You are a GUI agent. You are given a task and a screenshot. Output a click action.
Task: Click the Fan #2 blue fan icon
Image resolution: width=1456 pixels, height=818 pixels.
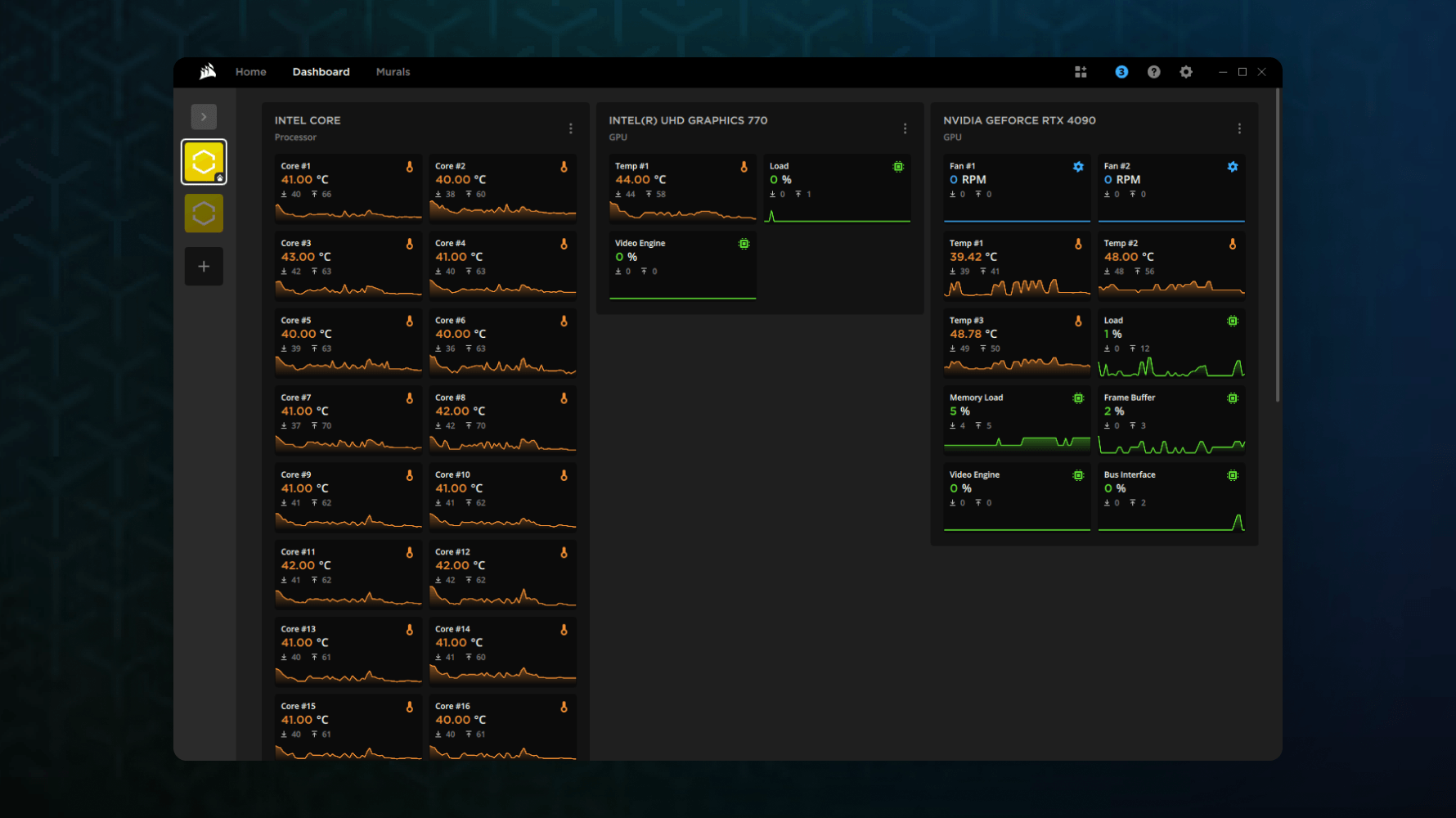point(1233,167)
